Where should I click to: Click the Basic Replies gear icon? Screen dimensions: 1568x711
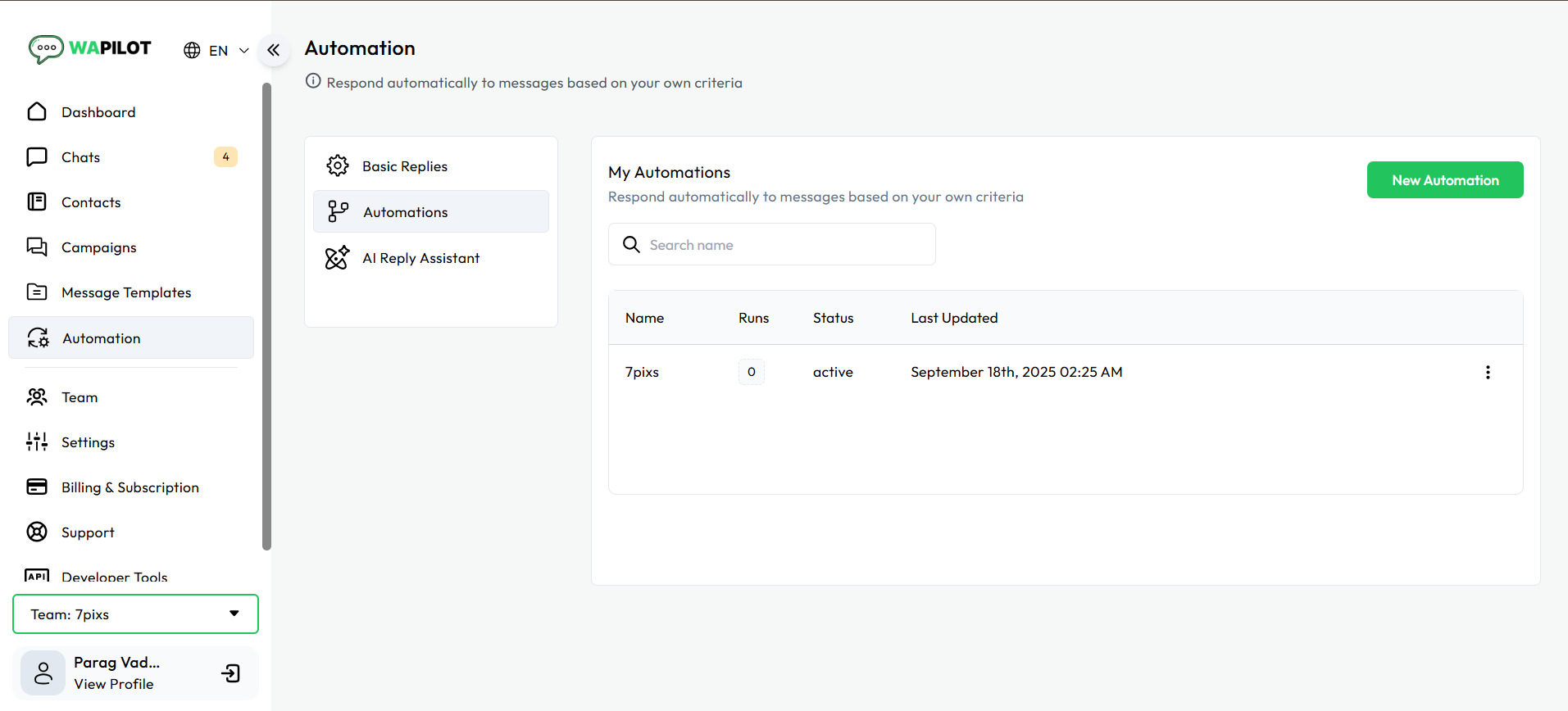[x=337, y=165]
